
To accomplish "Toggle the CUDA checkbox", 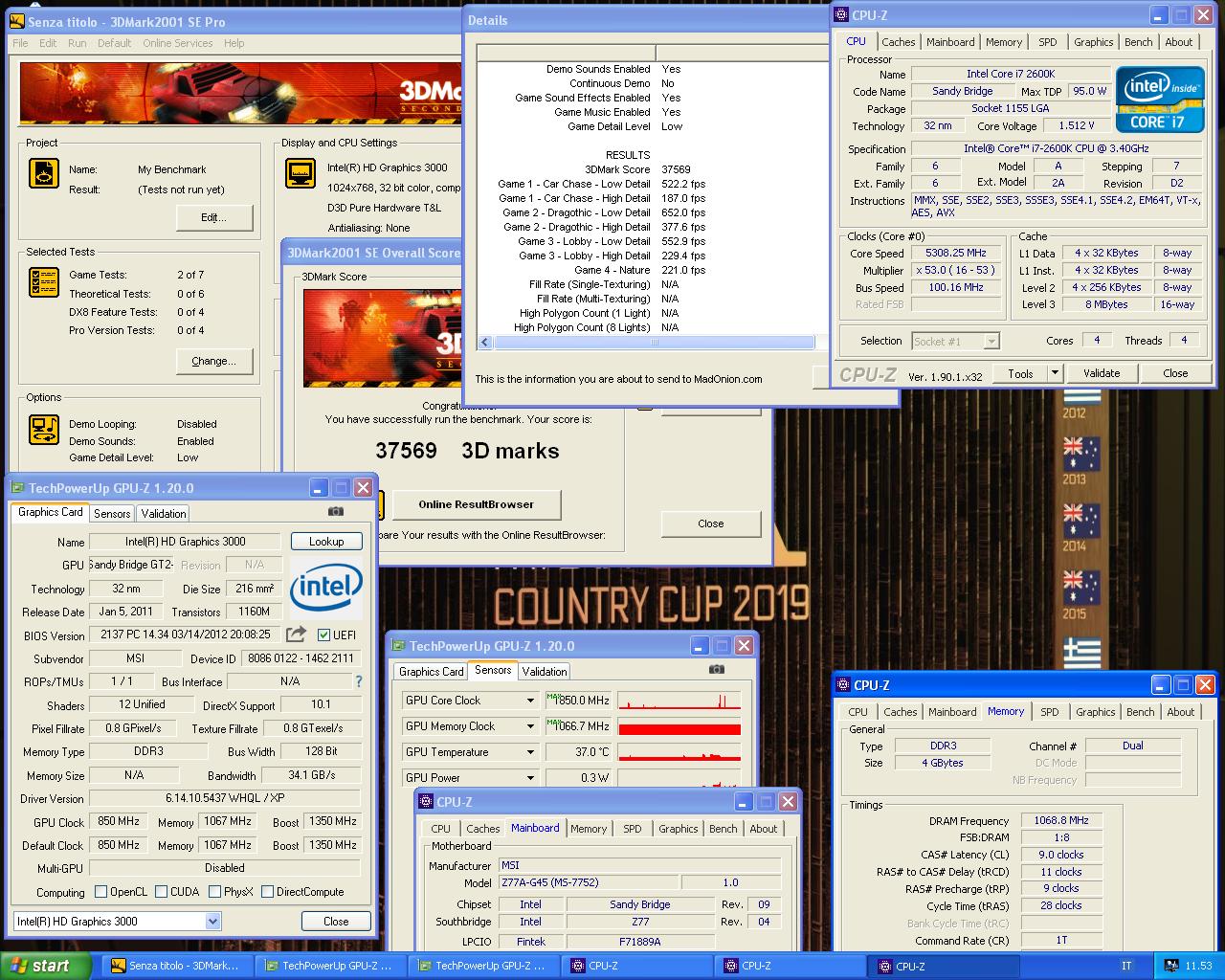I will click(x=161, y=891).
